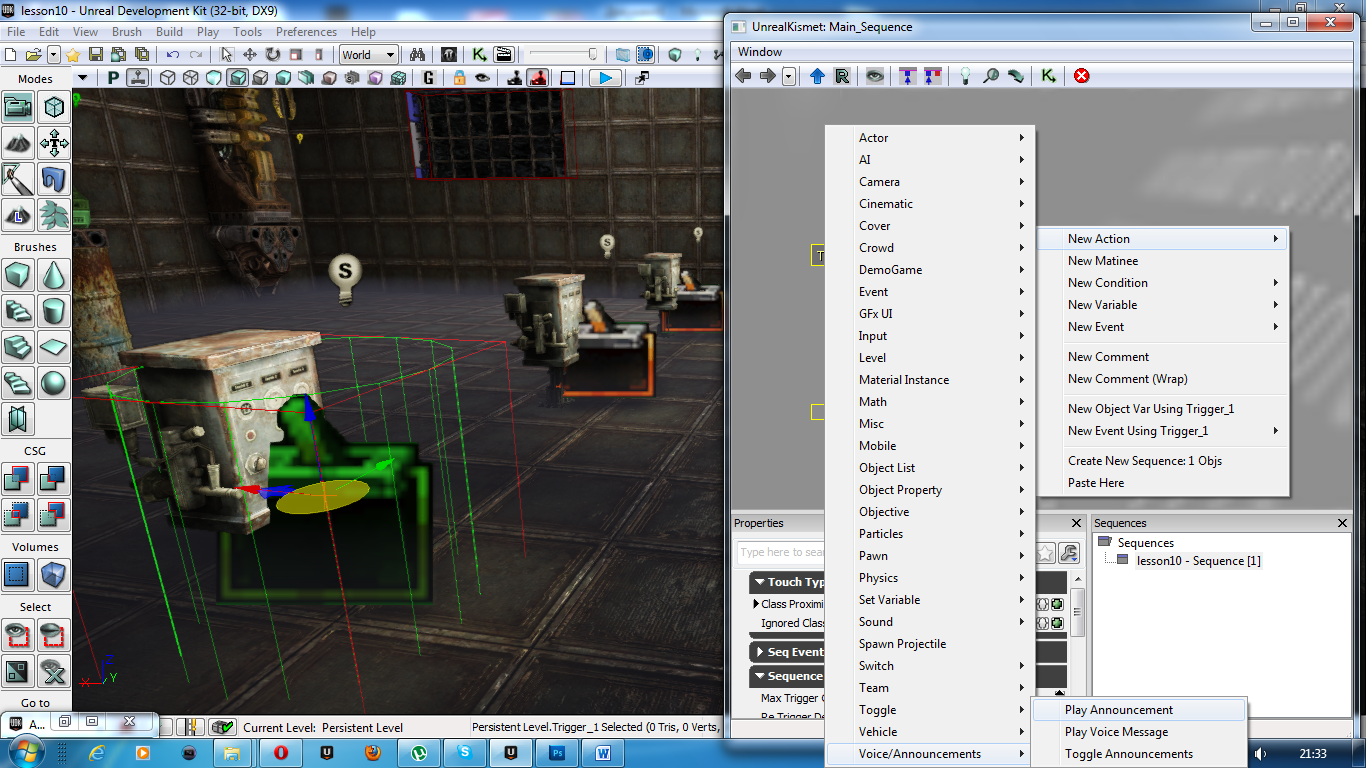Open Kismet with green K toolbar icon

(x=480, y=55)
